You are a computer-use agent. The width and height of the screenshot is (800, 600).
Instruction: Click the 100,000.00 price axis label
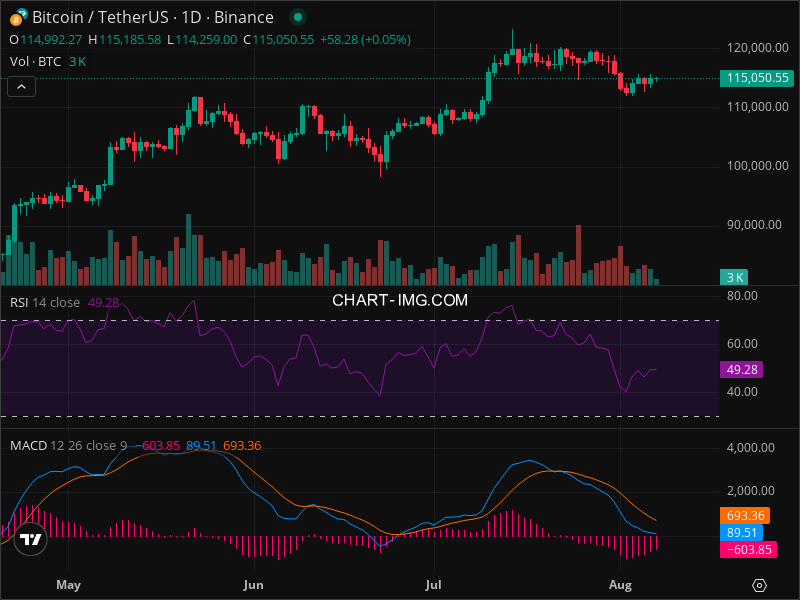[758, 166]
